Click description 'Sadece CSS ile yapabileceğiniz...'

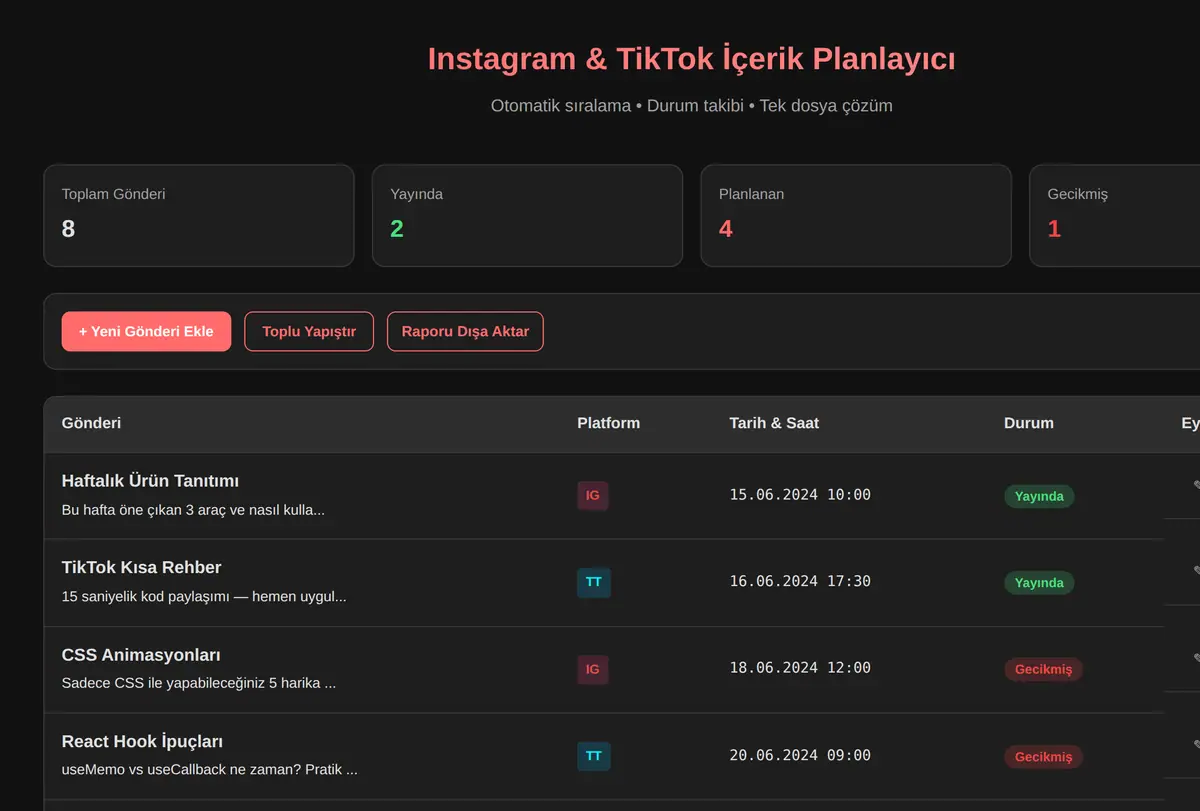[199, 684]
